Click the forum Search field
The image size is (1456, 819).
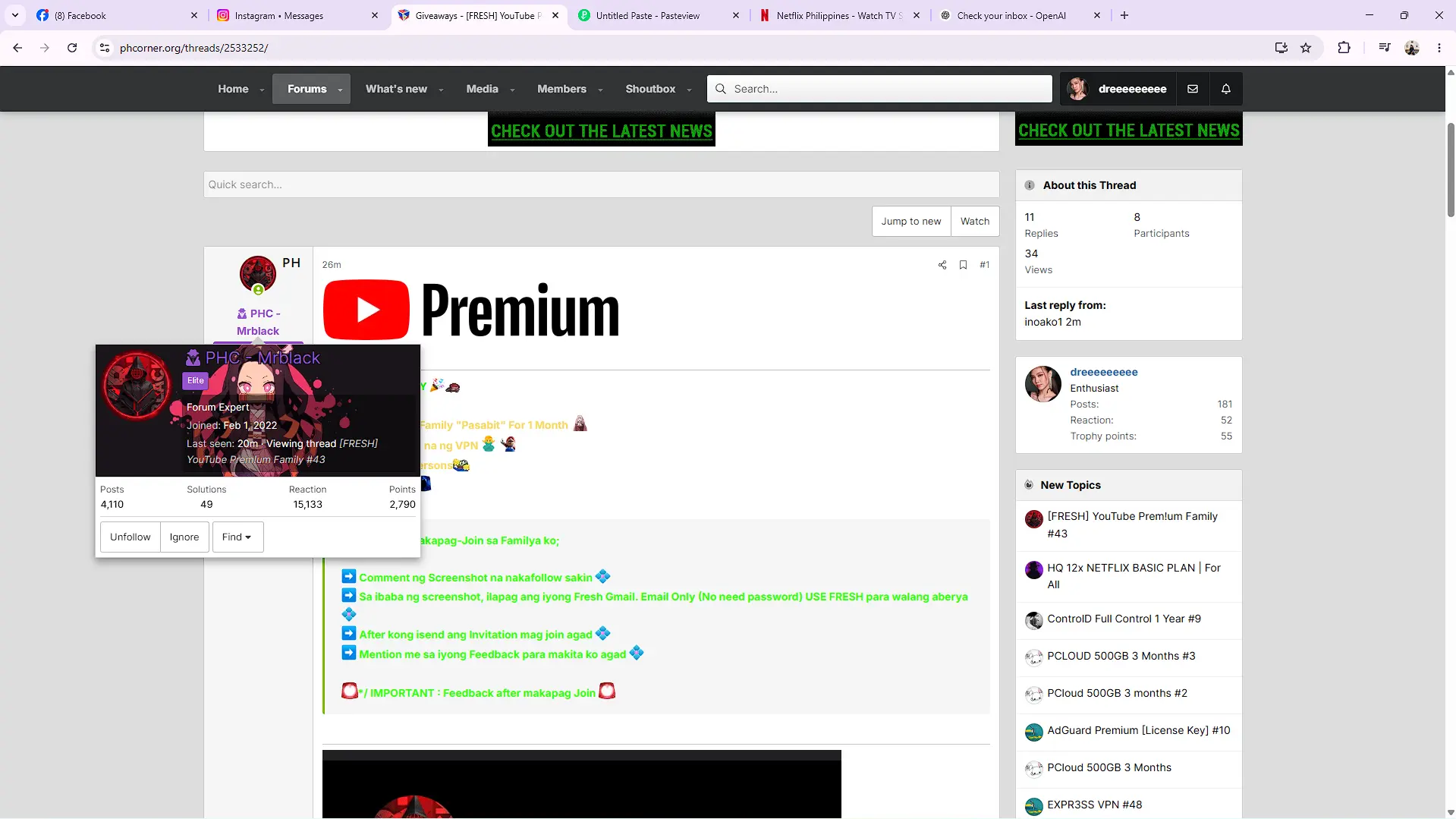click(880, 89)
